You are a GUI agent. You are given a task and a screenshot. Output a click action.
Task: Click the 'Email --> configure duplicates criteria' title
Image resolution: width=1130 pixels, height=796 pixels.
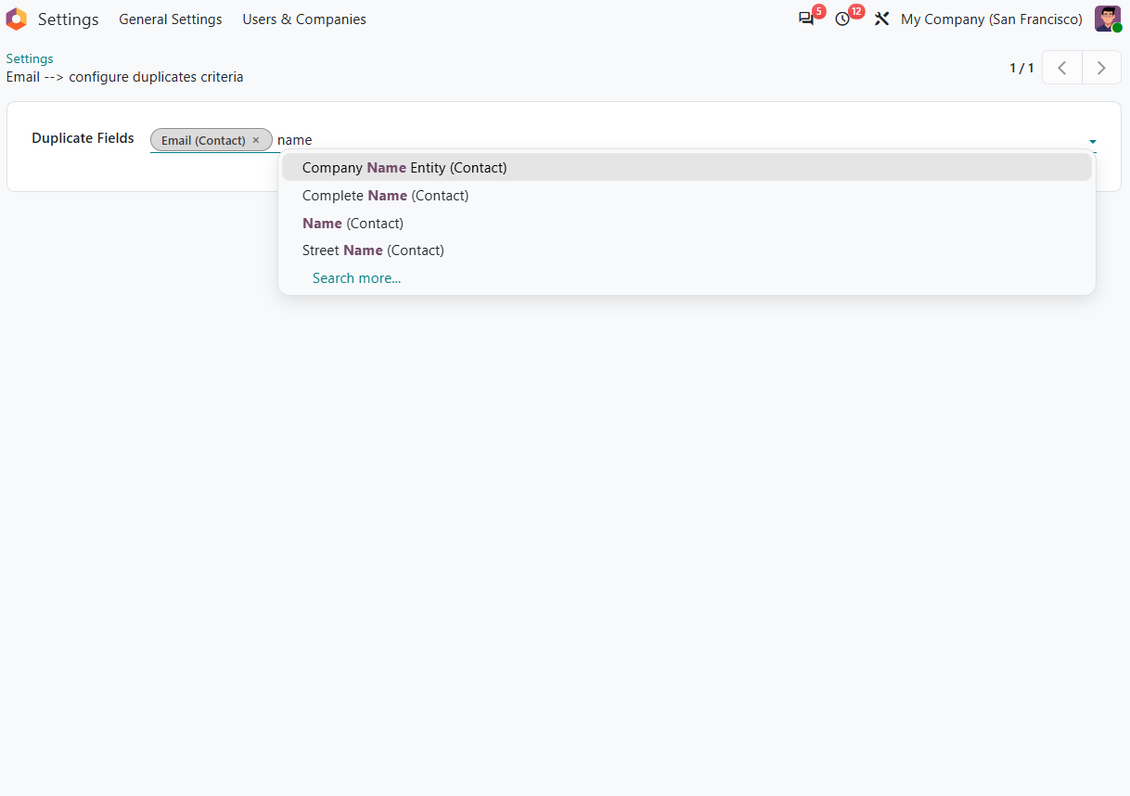[125, 77]
